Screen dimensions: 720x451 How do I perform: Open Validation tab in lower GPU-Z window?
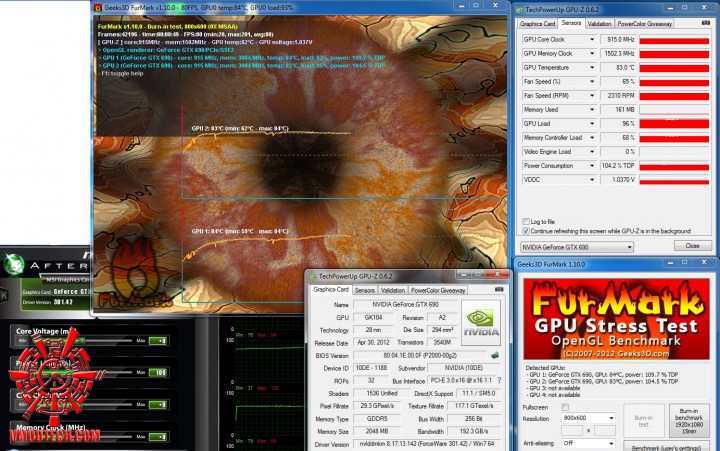393,290
